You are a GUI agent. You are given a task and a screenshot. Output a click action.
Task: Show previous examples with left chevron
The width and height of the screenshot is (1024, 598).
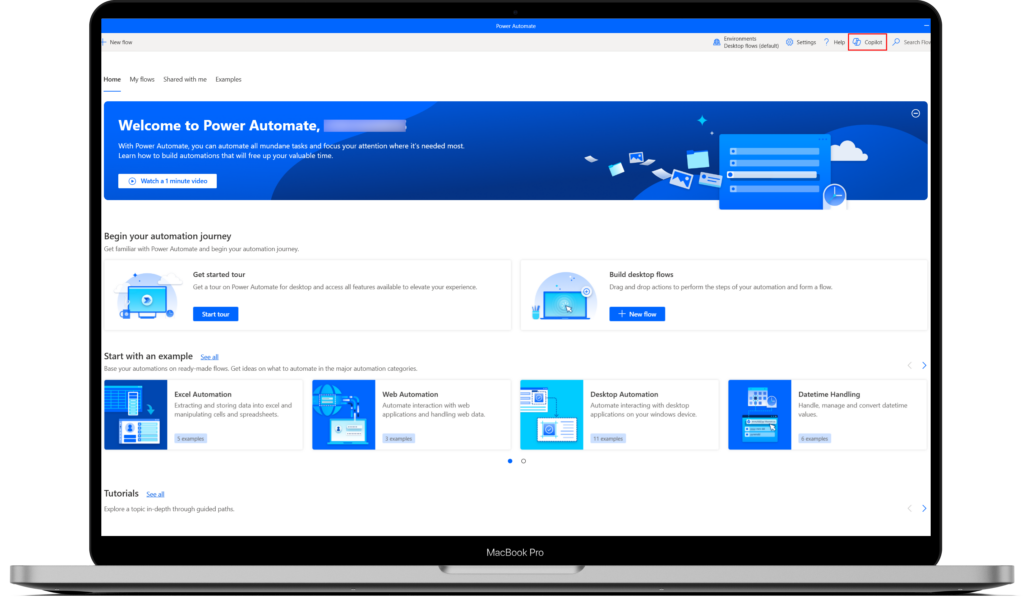coord(910,366)
